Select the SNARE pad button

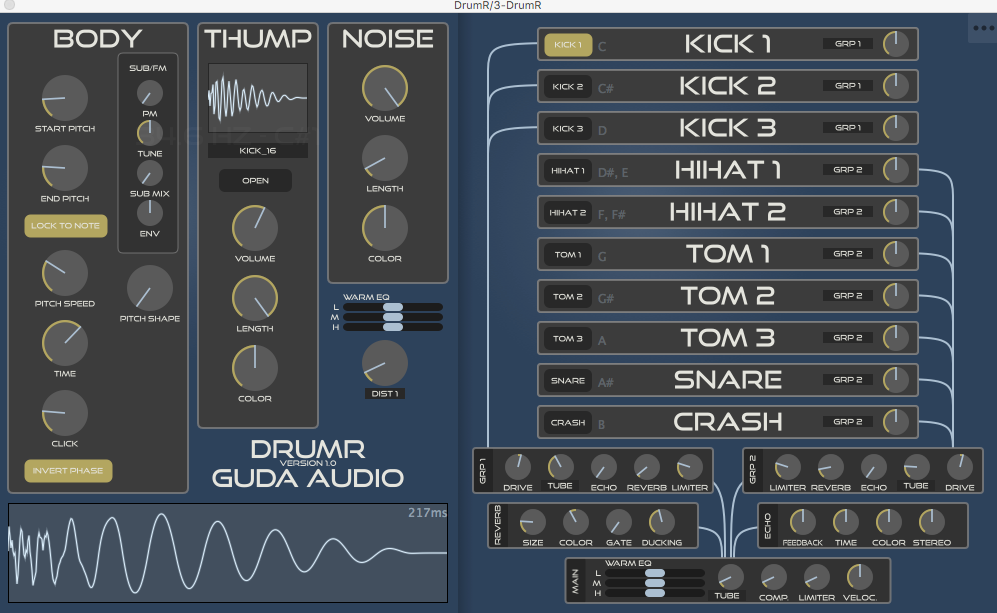pyautogui.click(x=568, y=380)
